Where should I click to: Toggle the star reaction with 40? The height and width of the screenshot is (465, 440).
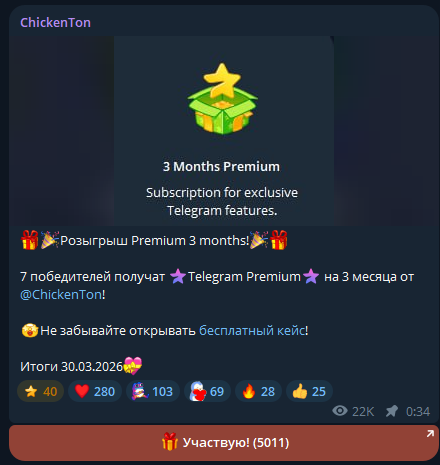pyautogui.click(x=40, y=391)
